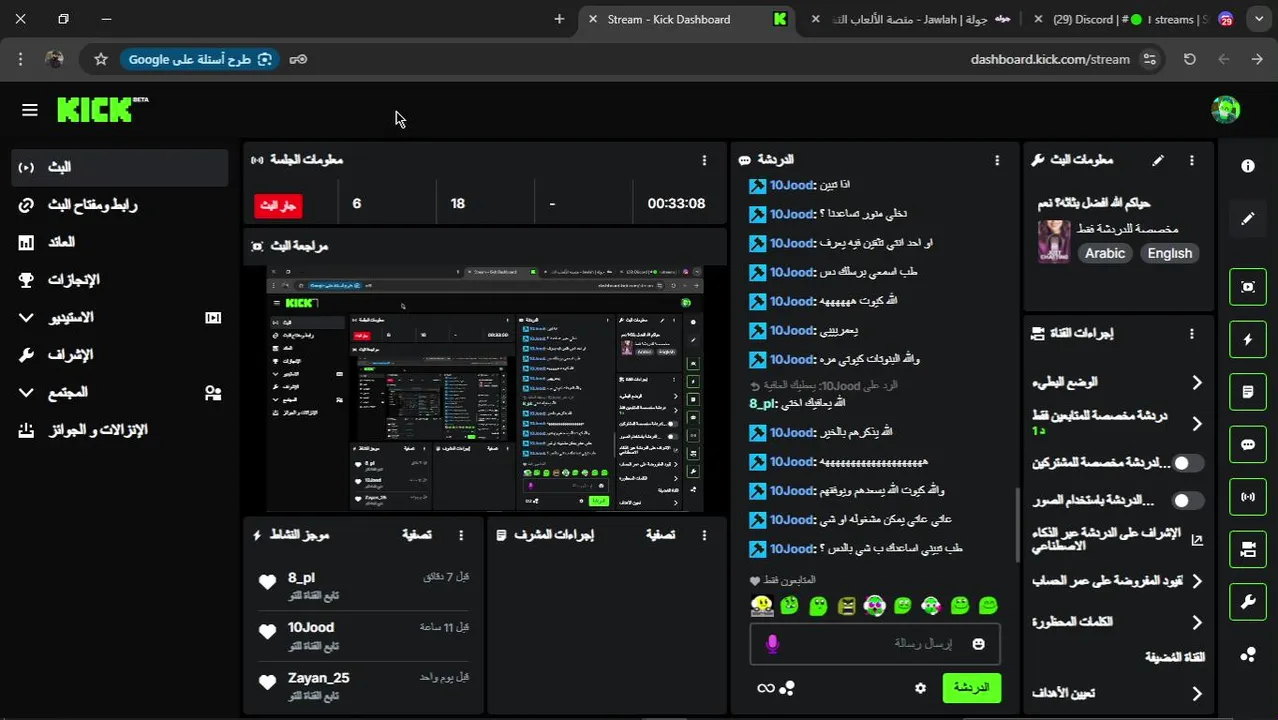The image size is (1278, 720).
Task: Open the AI chat moderation external link icon
Action: tap(1197, 540)
